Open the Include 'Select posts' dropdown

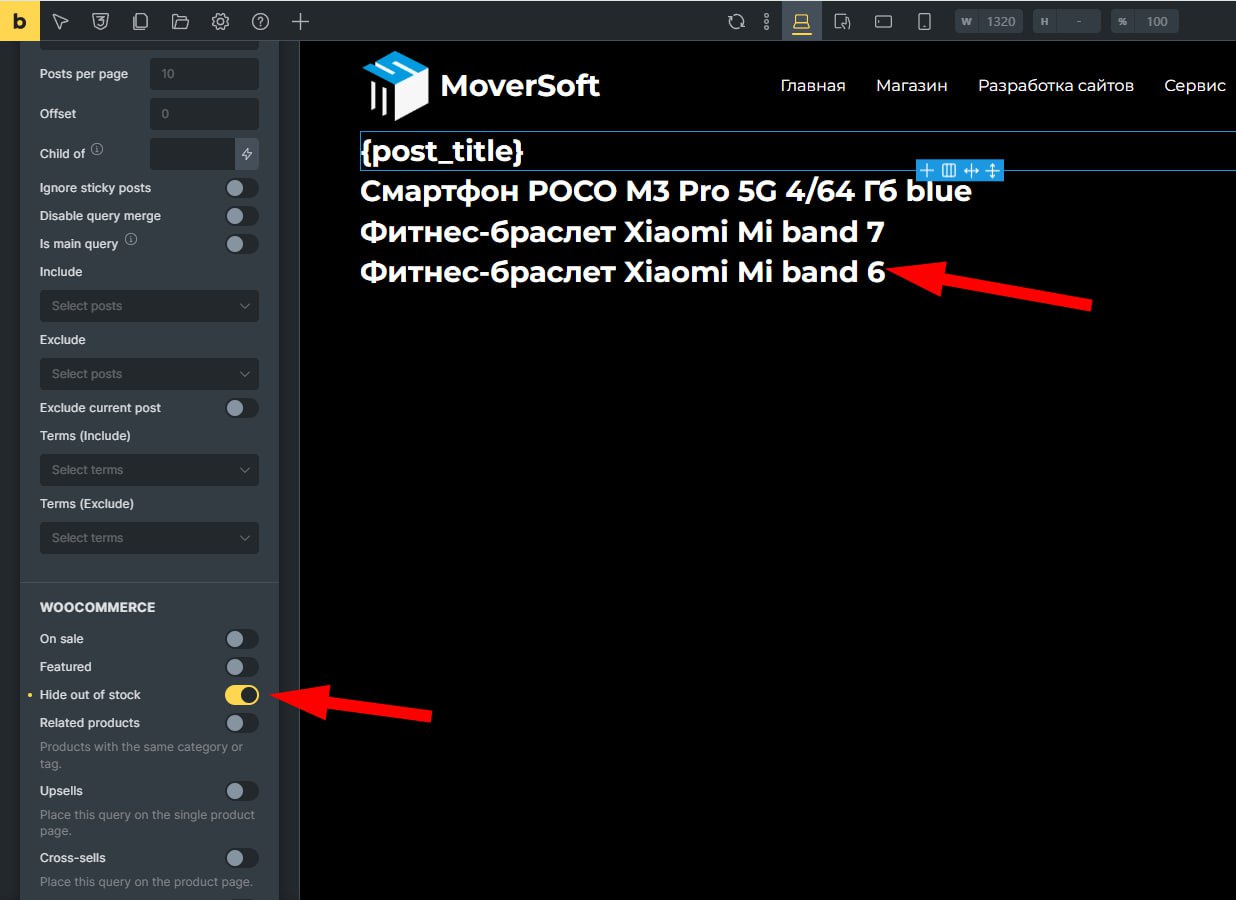149,306
